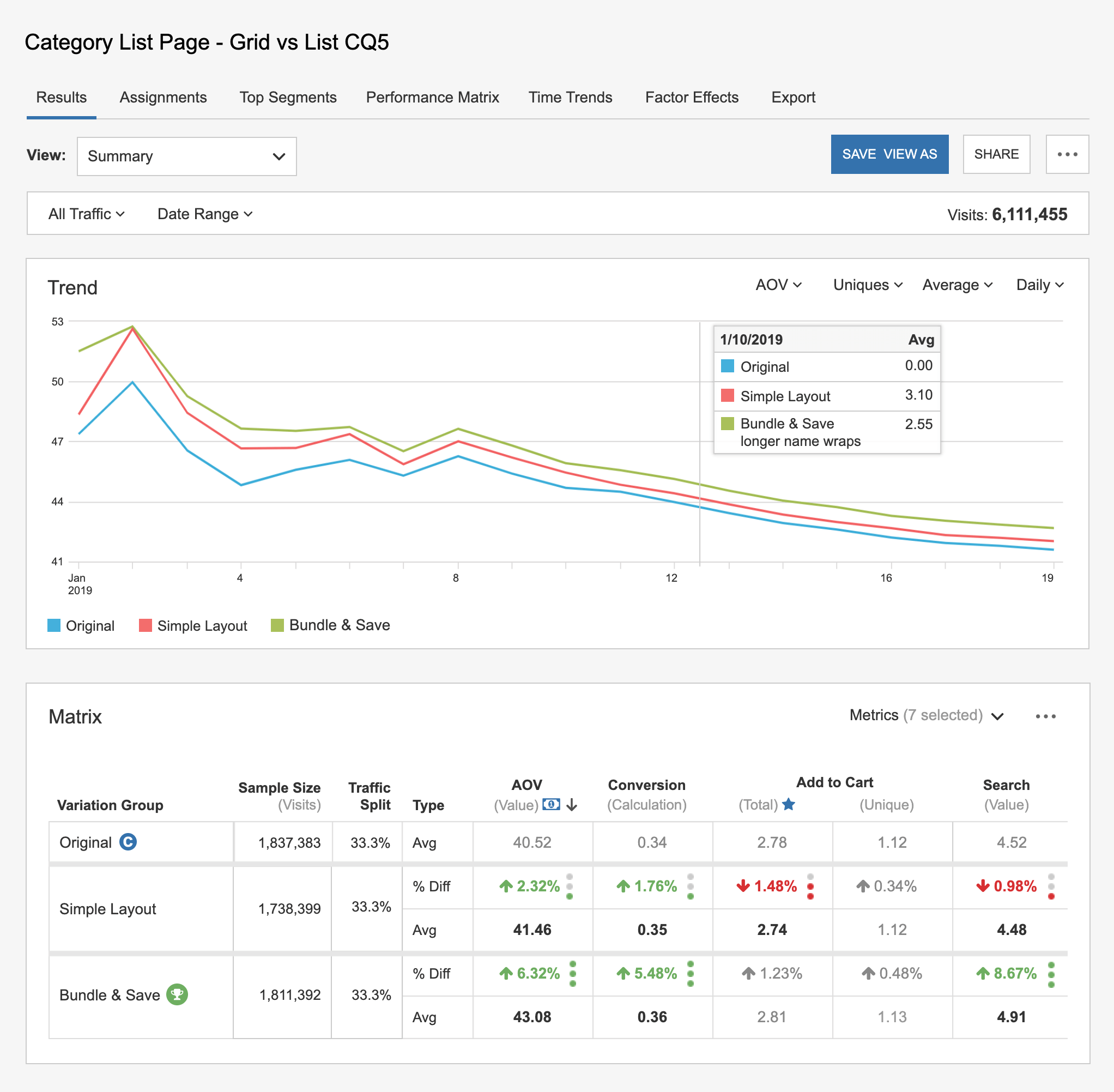Viewport: 1114px width, 1092px height.
Task: Click the SAVE VIEW AS button
Action: click(x=889, y=154)
